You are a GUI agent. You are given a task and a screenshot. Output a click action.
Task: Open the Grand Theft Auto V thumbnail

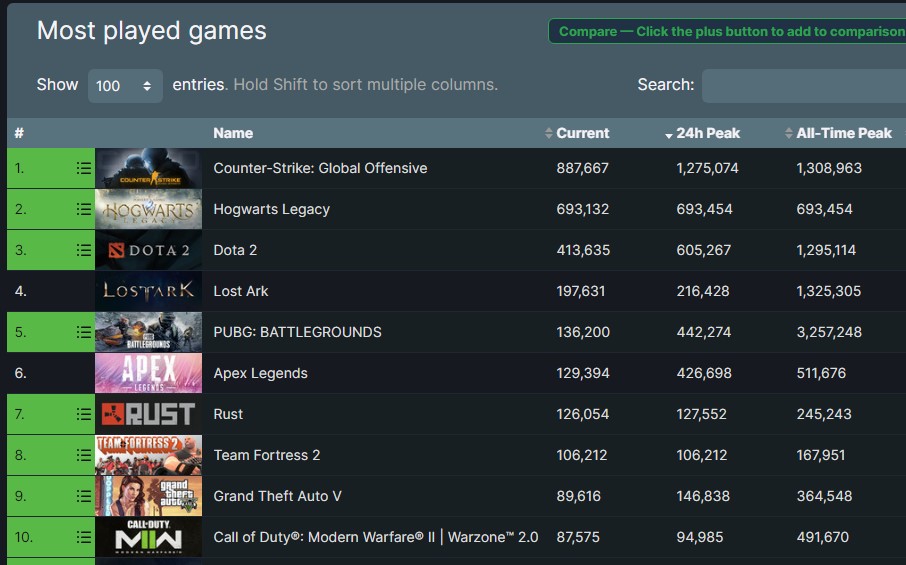click(148, 496)
